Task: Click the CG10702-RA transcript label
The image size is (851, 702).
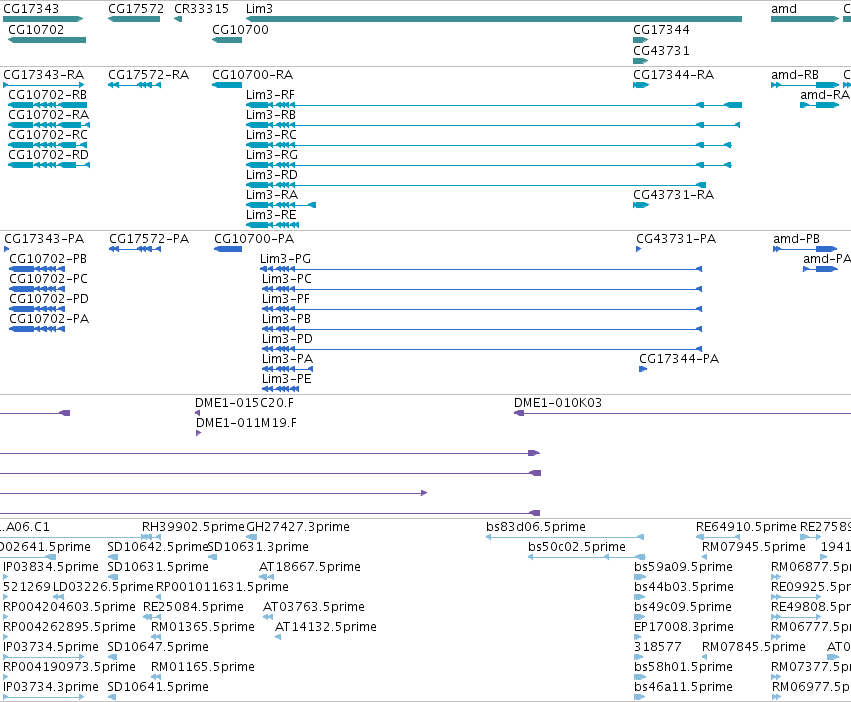Action: tap(49, 115)
